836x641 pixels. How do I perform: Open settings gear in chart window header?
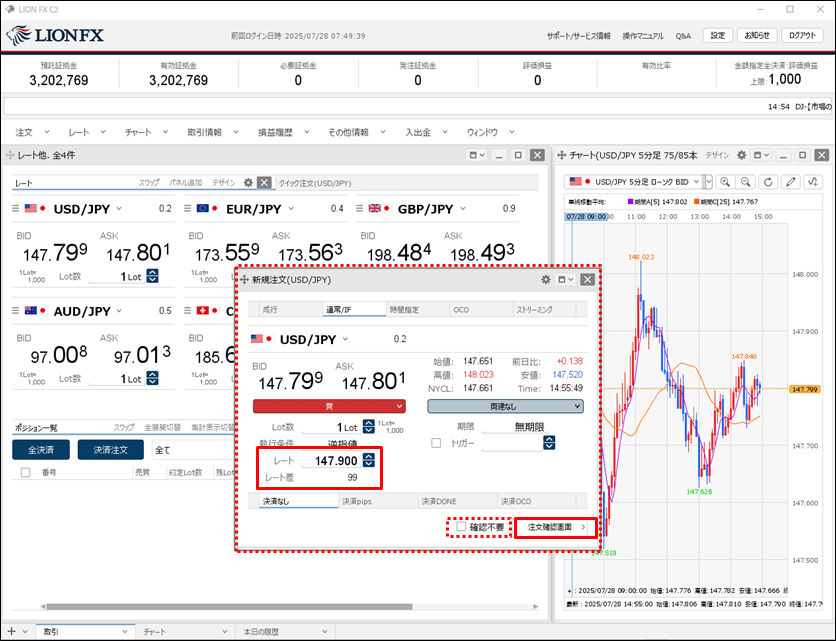click(741, 156)
